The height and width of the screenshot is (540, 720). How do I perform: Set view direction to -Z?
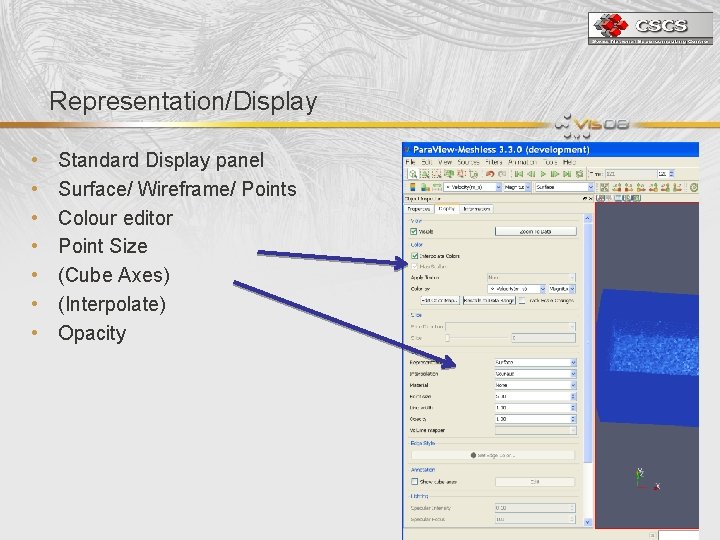(x=677, y=187)
